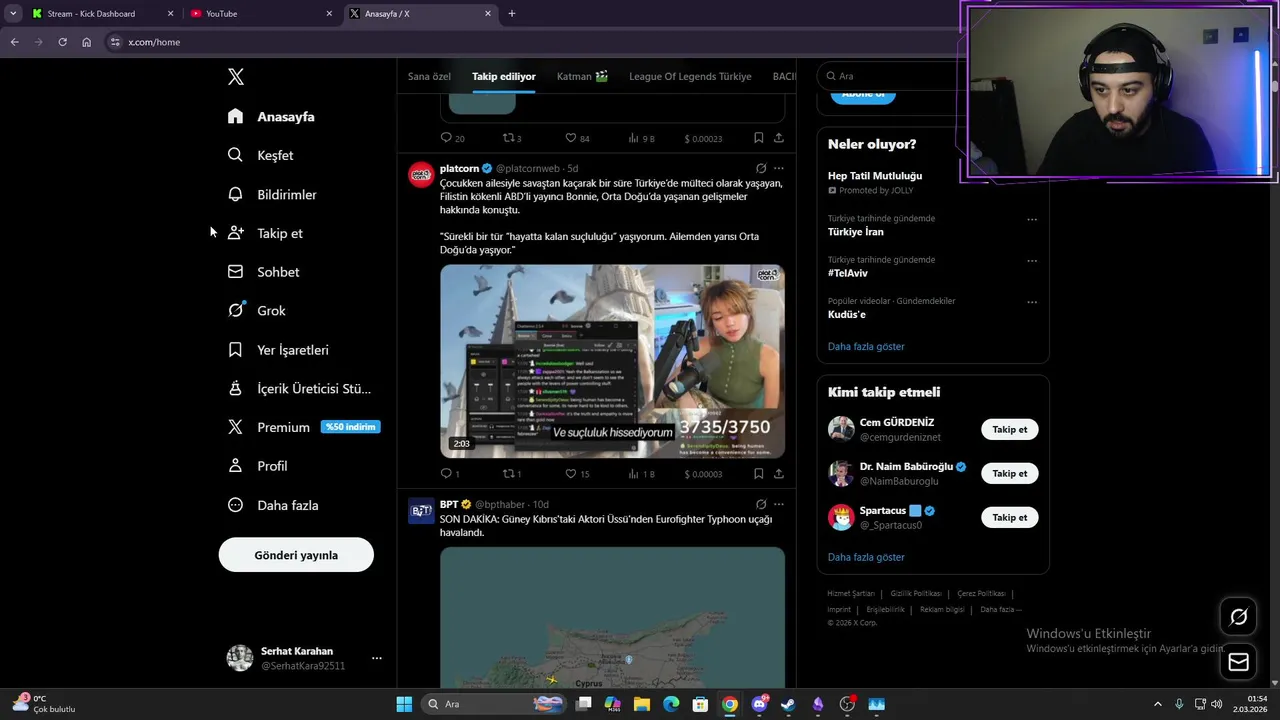Open floating messages envelope button
The height and width of the screenshot is (720, 1280).
1238,661
